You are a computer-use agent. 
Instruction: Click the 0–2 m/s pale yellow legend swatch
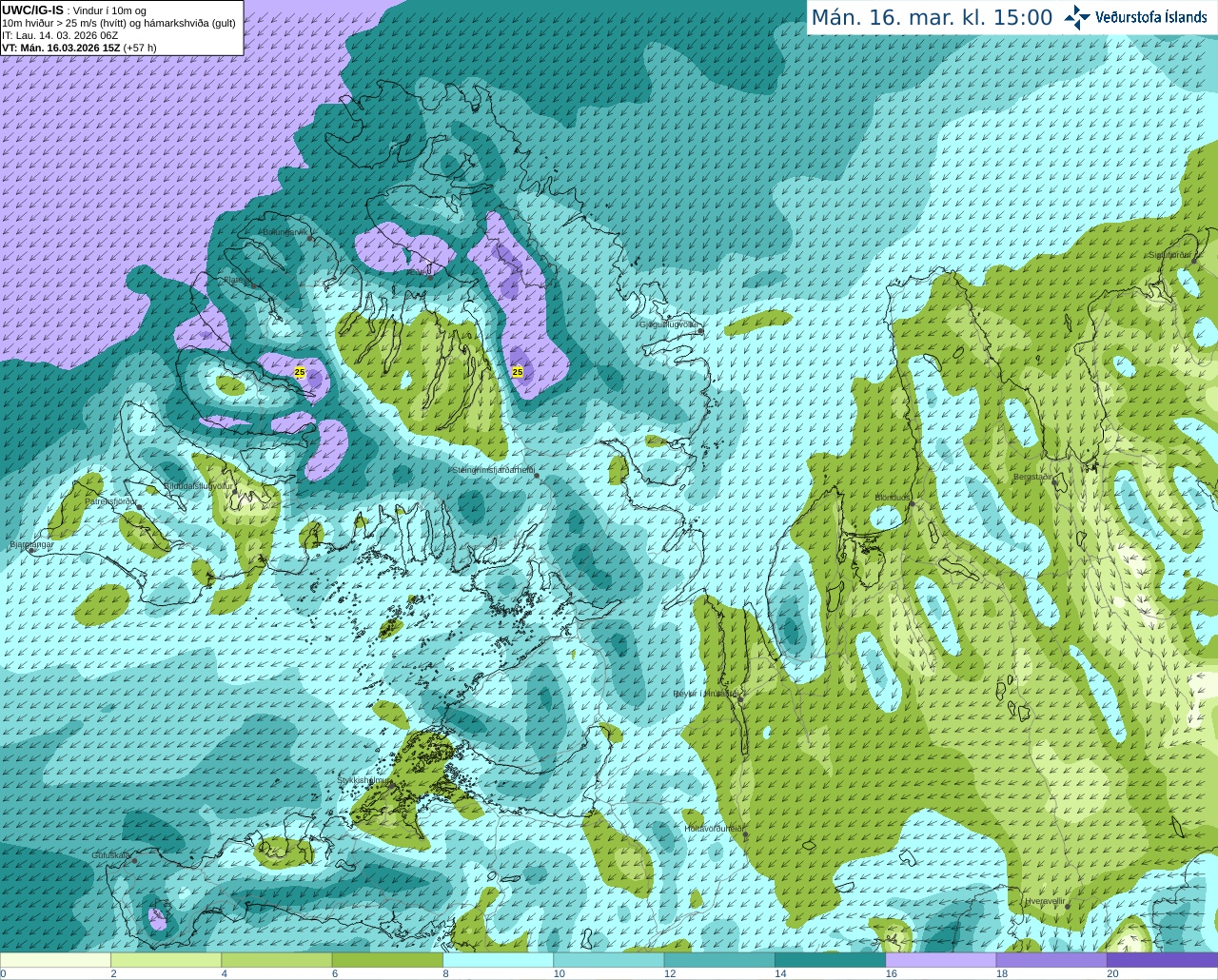pos(55,960)
